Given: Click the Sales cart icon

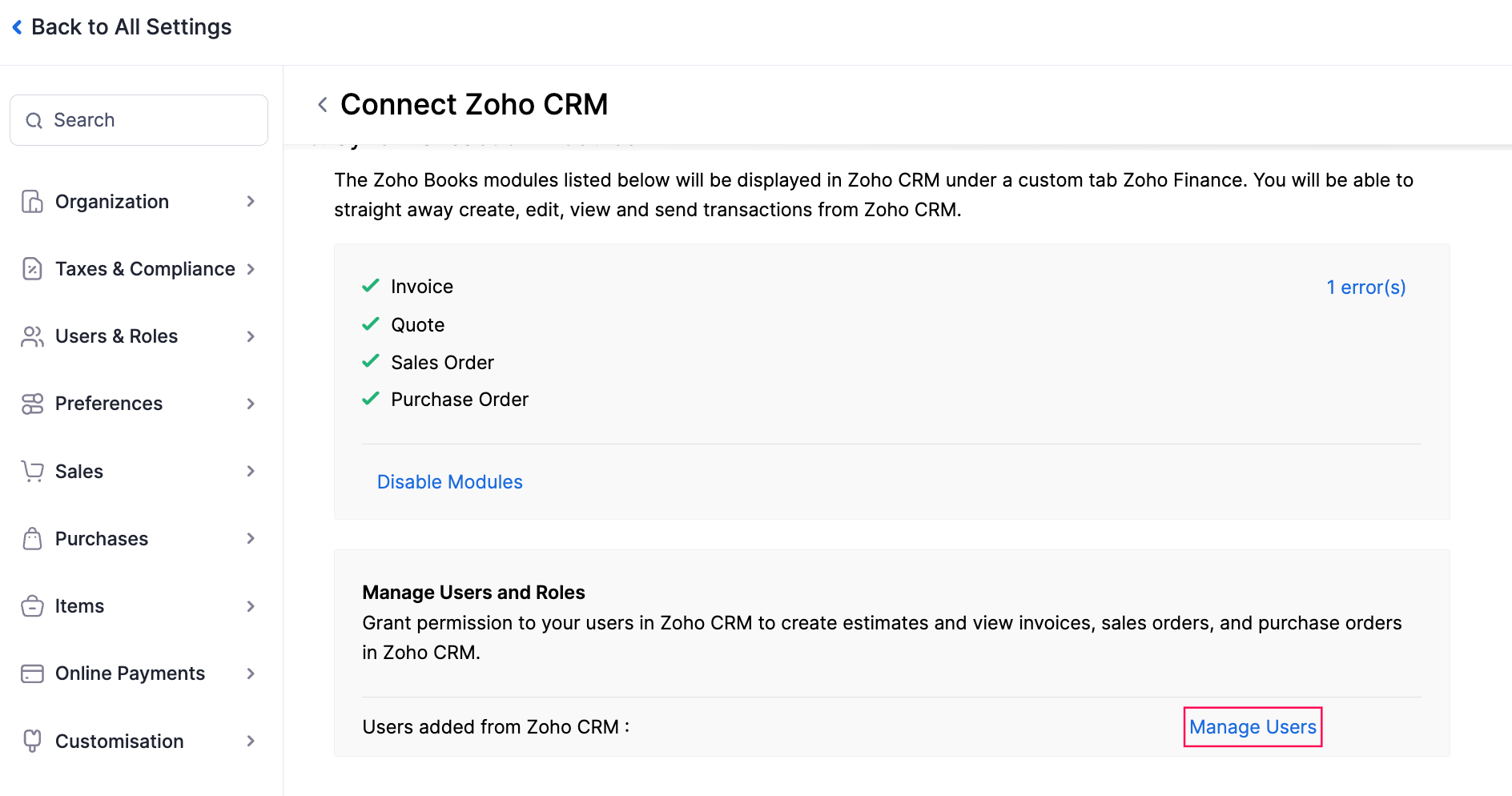Looking at the screenshot, I should click(32, 471).
